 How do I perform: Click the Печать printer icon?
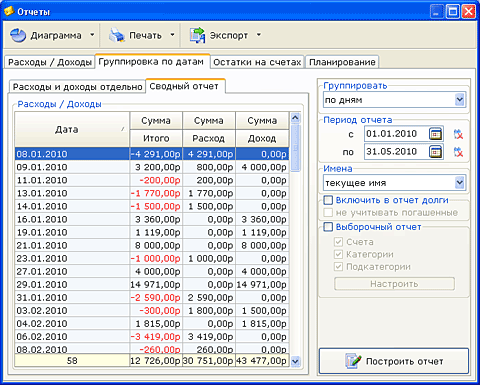tap(117, 35)
